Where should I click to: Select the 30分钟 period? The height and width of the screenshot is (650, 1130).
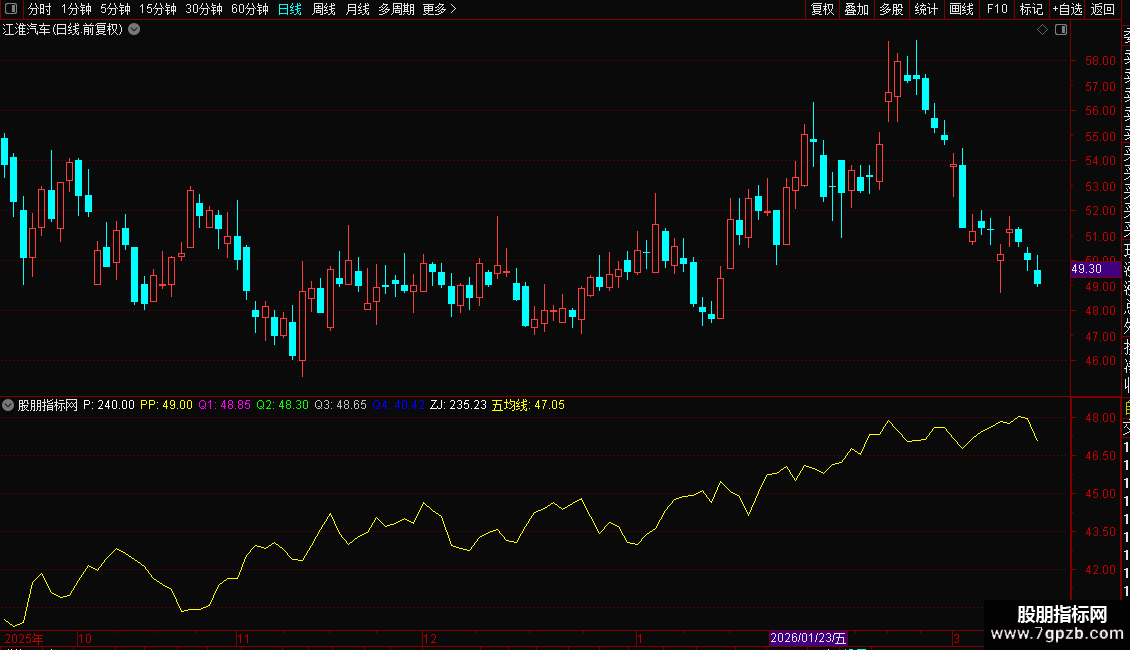[204, 9]
